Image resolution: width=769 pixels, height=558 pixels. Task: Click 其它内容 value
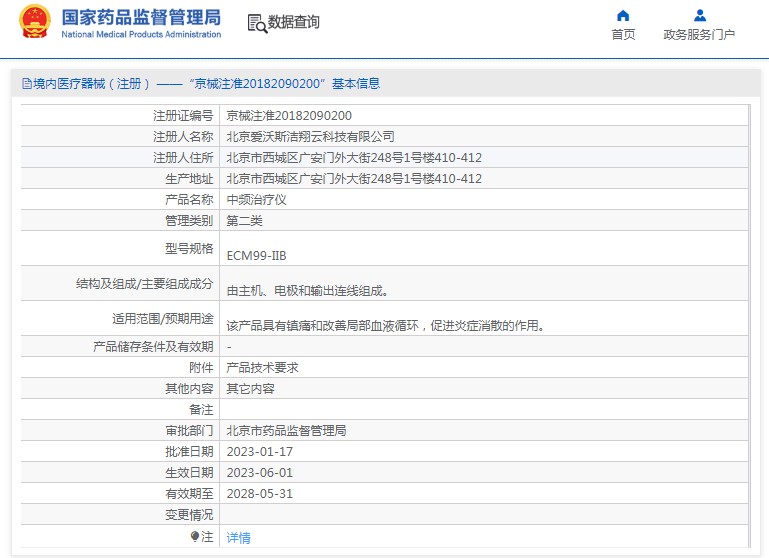(250, 389)
